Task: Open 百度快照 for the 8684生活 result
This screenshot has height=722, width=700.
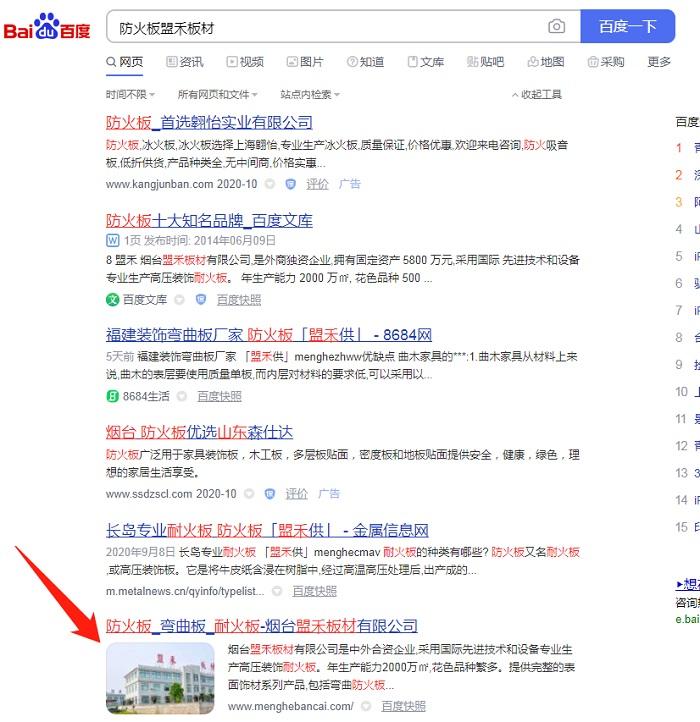Action: (x=219, y=396)
